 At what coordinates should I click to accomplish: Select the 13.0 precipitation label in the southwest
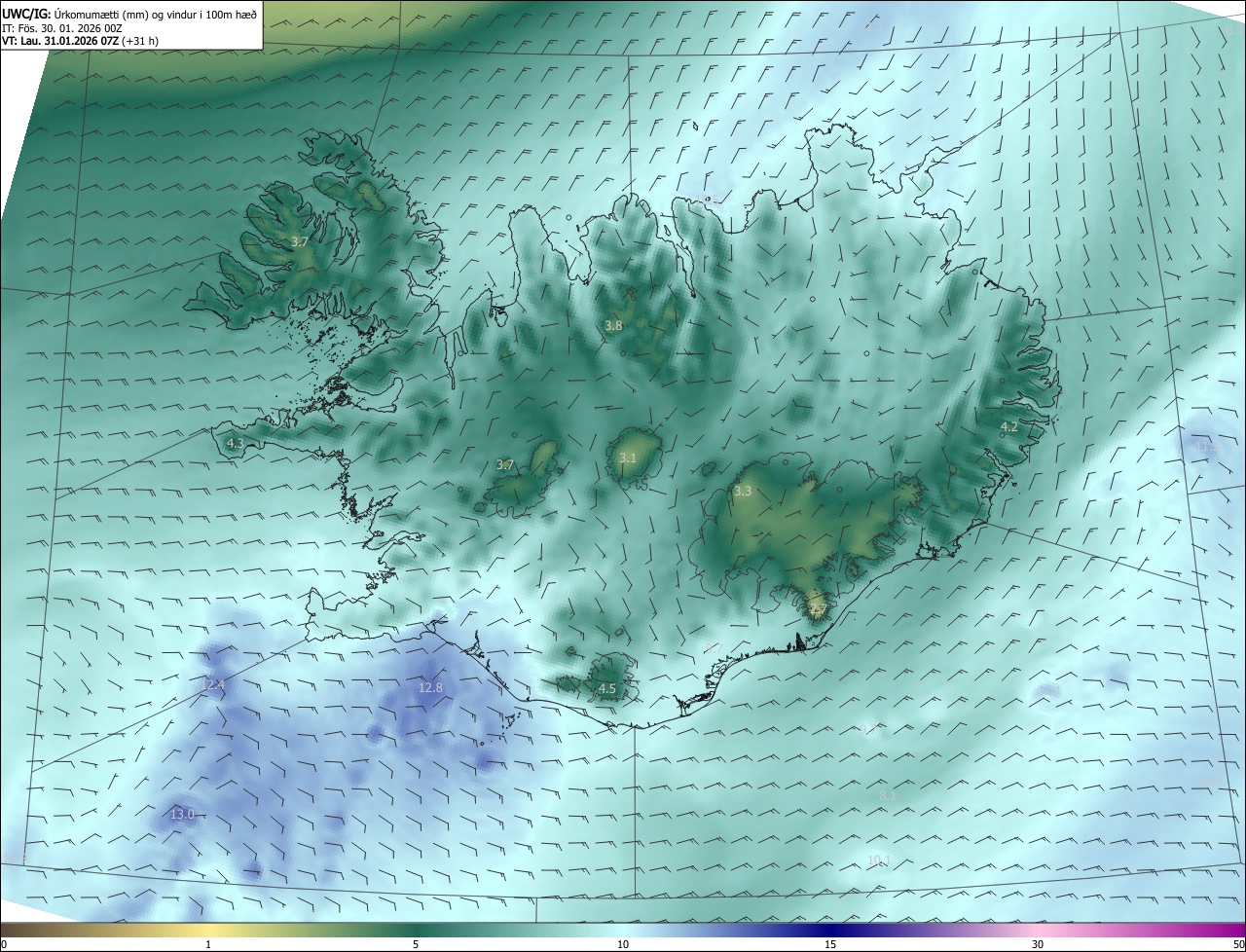[x=182, y=814]
